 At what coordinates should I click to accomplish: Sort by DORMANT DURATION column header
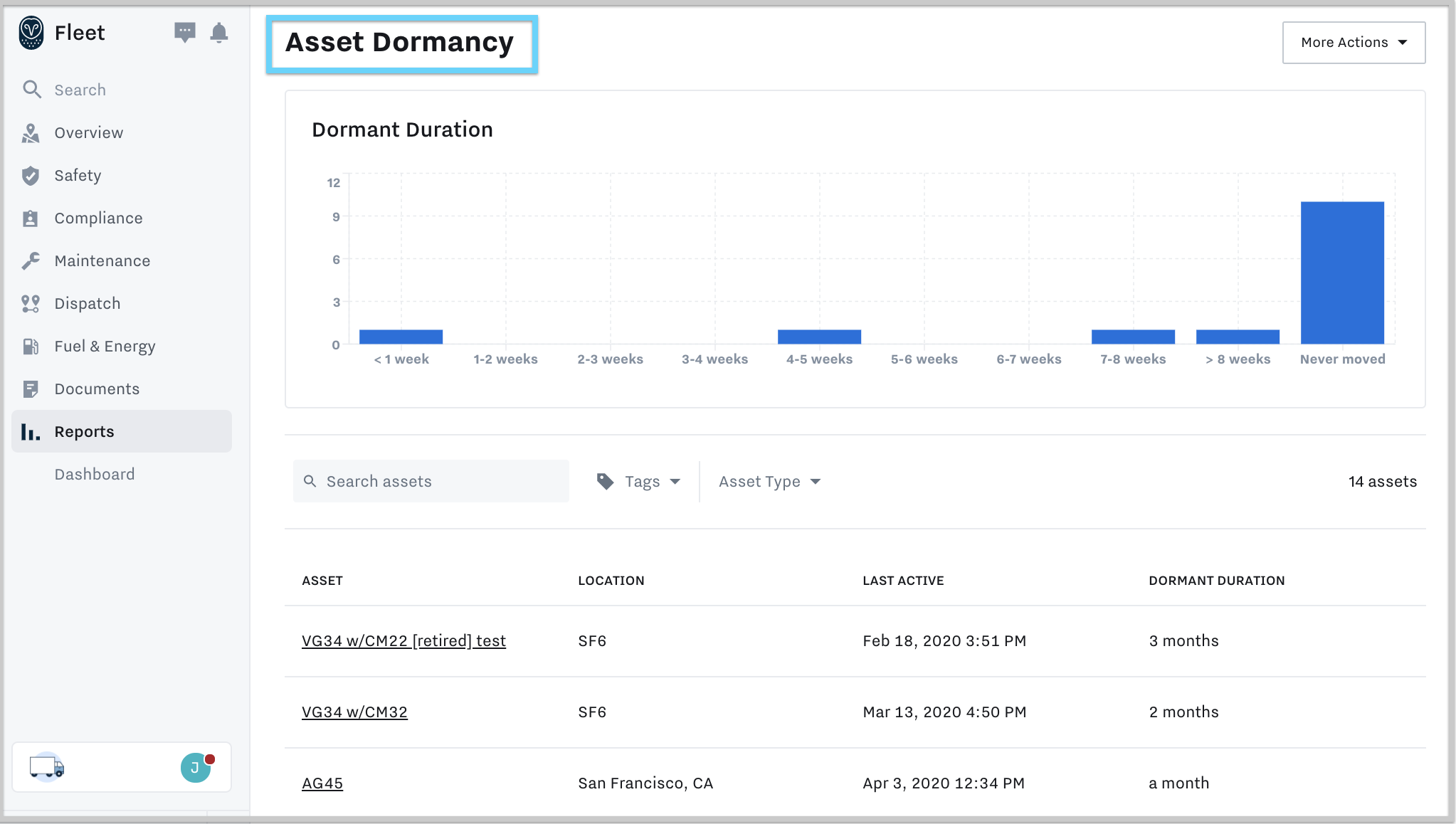coord(1217,581)
